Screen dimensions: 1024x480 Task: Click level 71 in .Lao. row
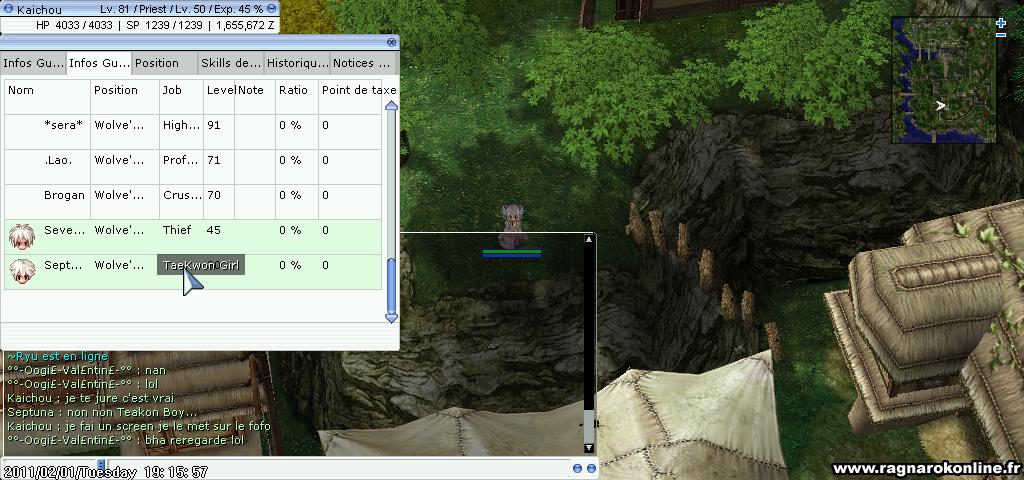point(214,160)
